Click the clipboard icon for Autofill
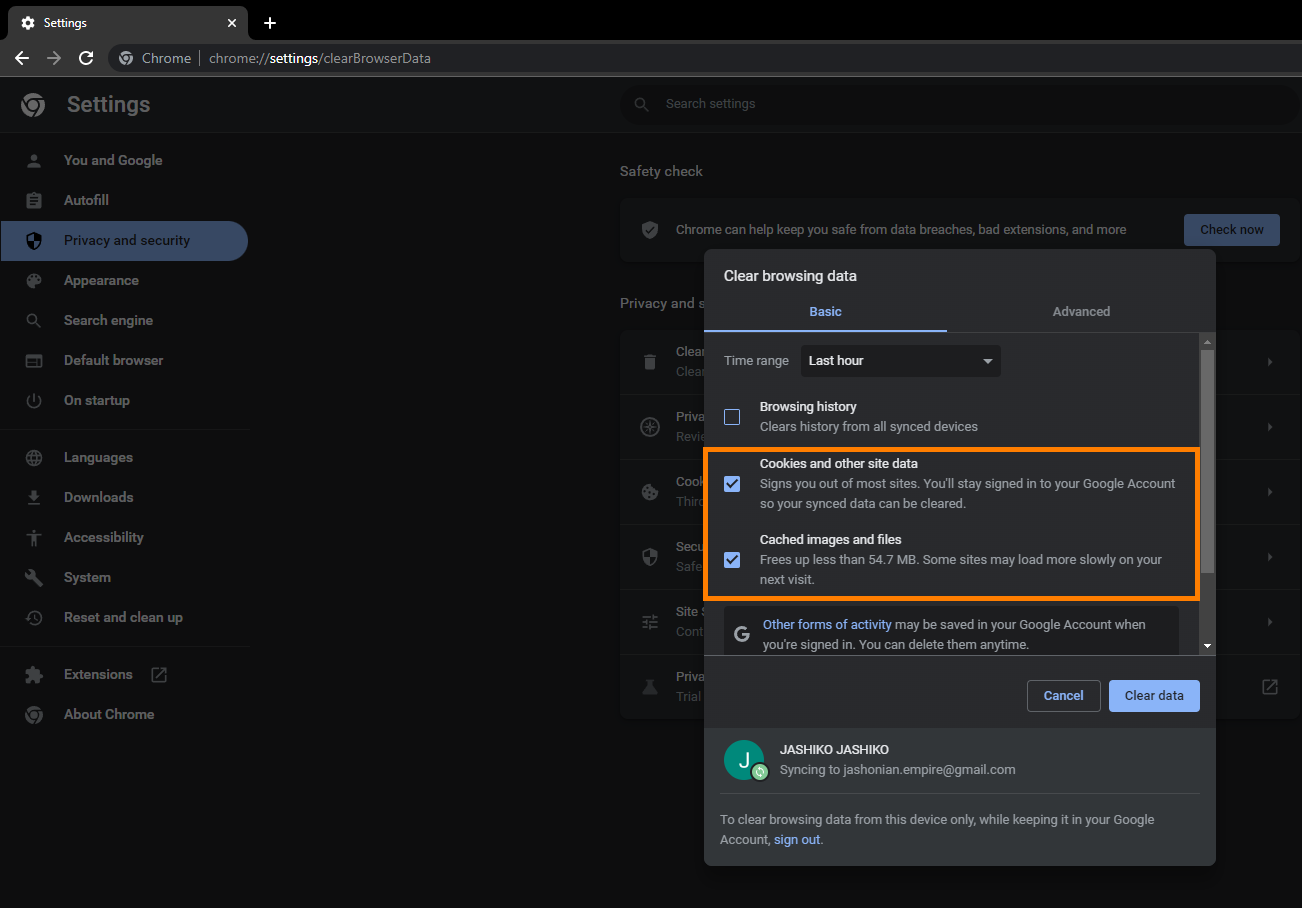Screen dimensions: 1302x908 34,200
